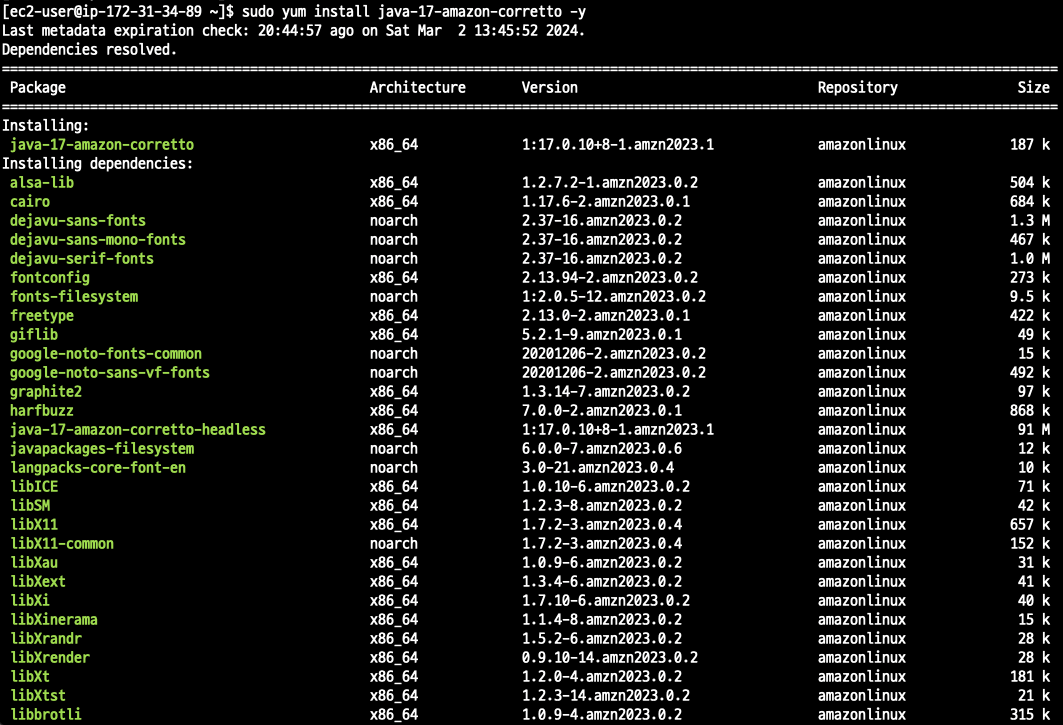Click size '868 k' of harfbuzz
This screenshot has height=725, width=1063.
tap(1030, 410)
